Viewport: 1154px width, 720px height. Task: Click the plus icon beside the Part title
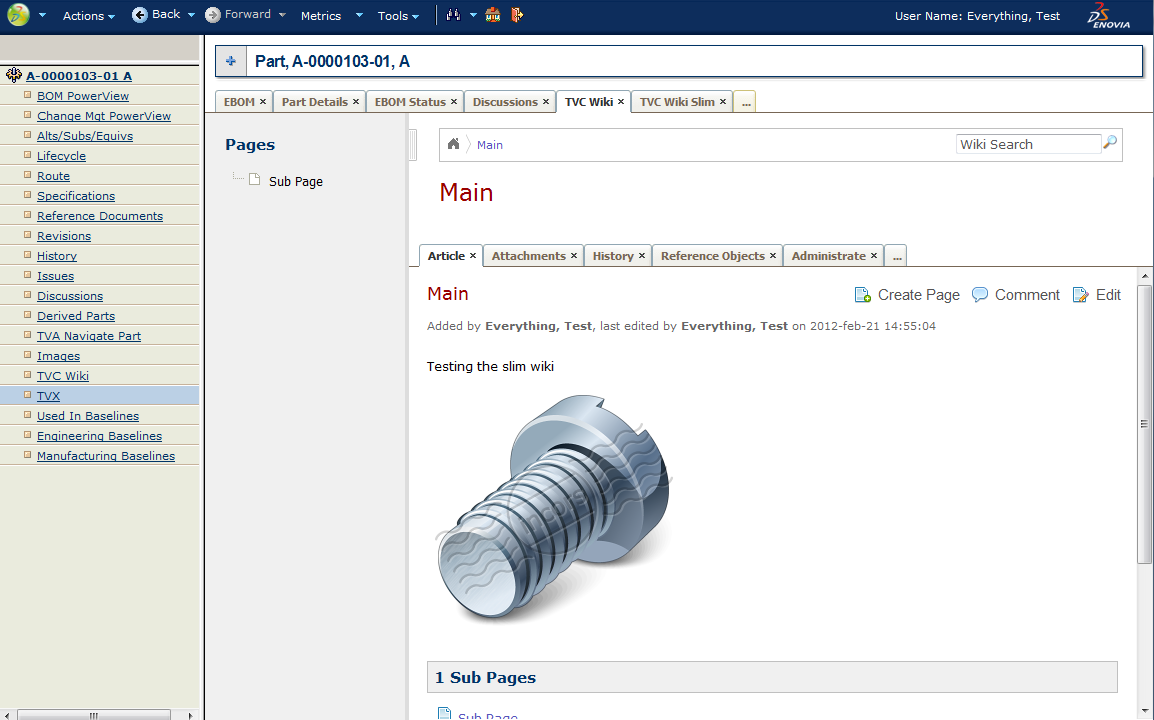[231, 62]
